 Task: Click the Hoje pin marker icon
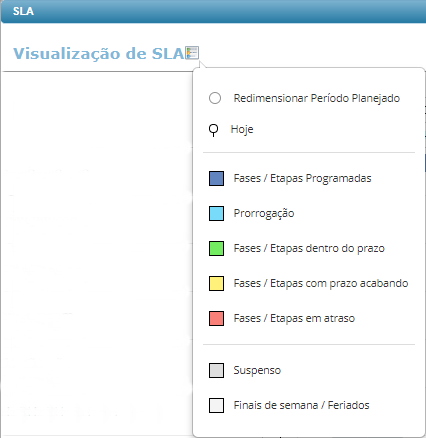213,130
